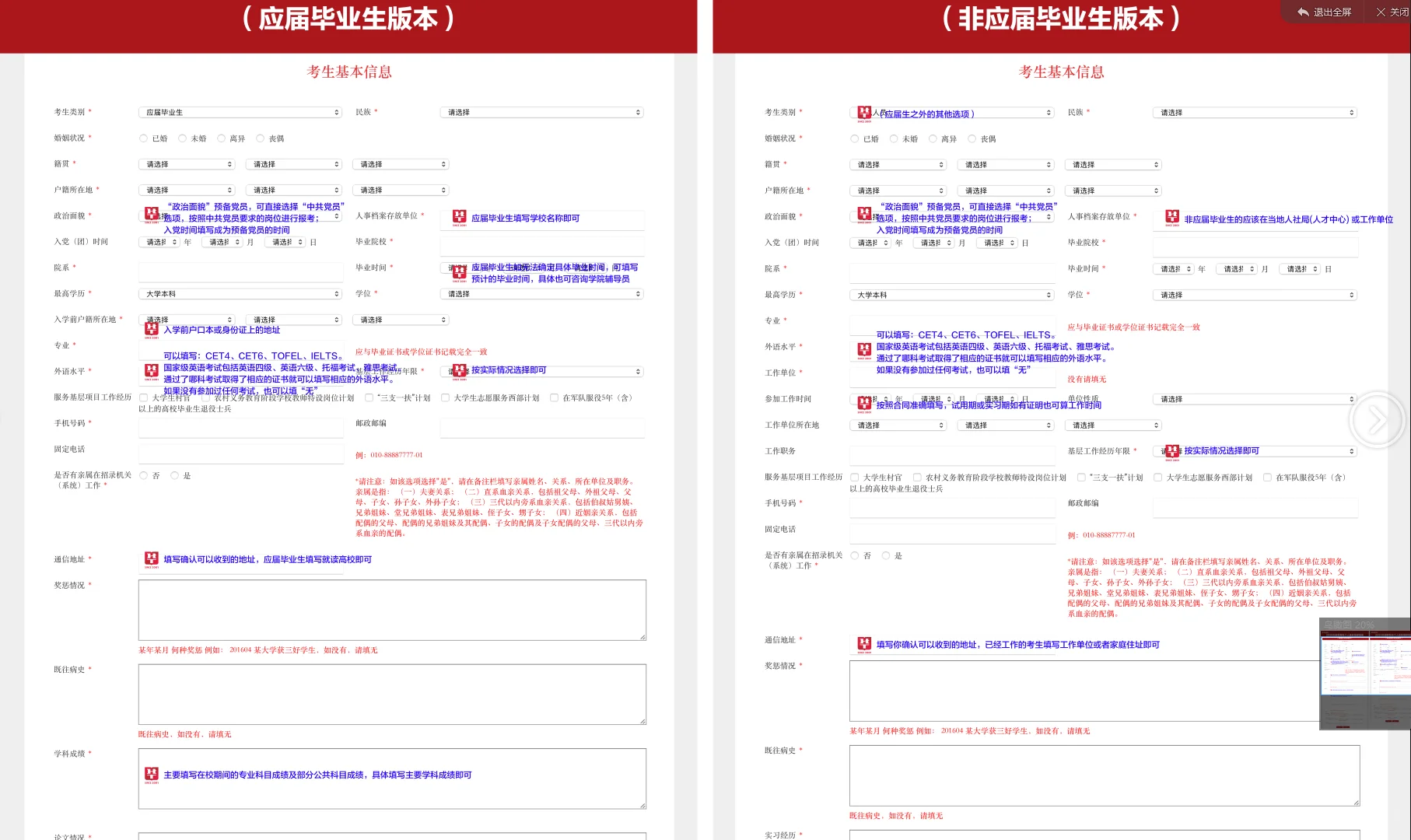Image resolution: width=1411 pixels, height=840 pixels.
Task: Click 既往病史 textarea in 应届毕业生版本 form
Action: pos(392,695)
